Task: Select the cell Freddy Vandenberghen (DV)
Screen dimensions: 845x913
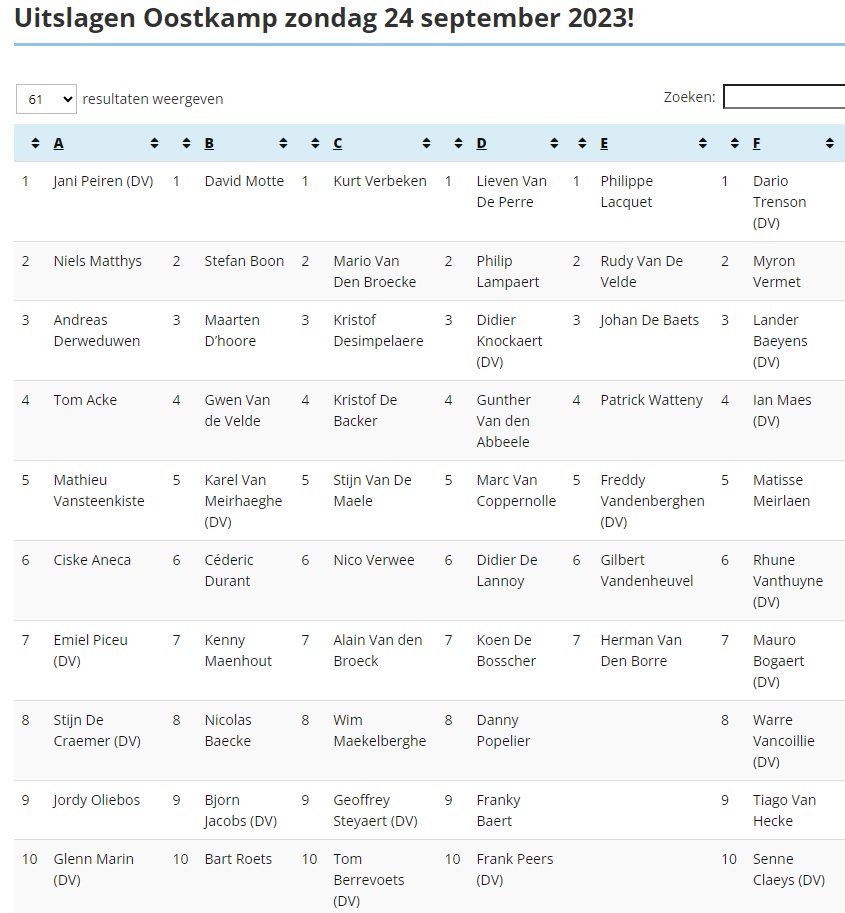Action: click(x=652, y=501)
